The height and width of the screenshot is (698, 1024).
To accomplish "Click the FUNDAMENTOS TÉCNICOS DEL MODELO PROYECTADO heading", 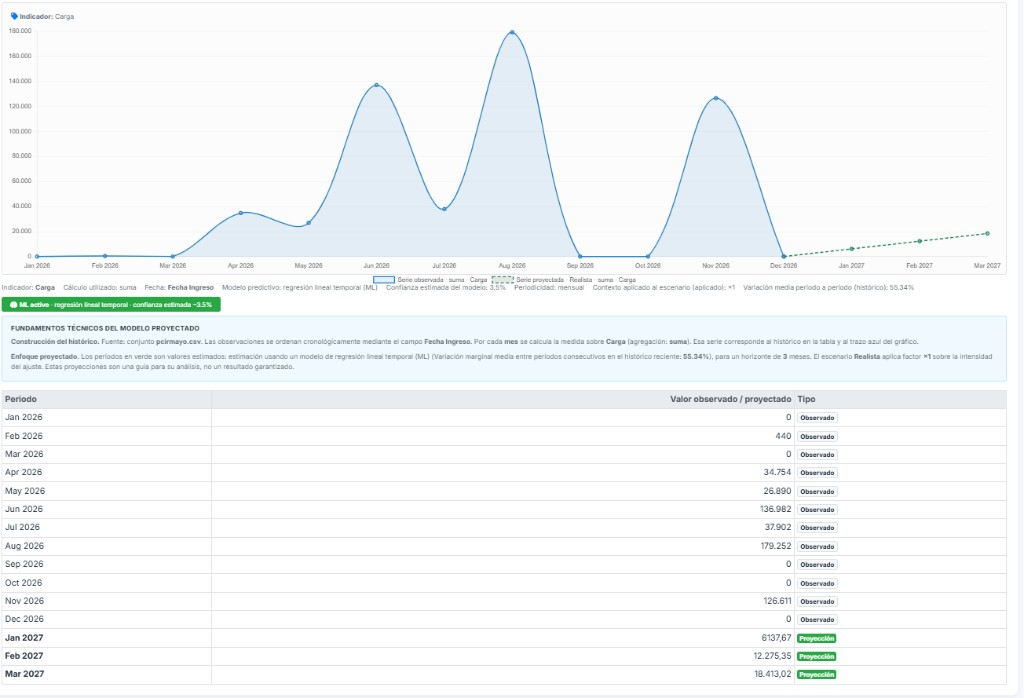I will pos(105,328).
